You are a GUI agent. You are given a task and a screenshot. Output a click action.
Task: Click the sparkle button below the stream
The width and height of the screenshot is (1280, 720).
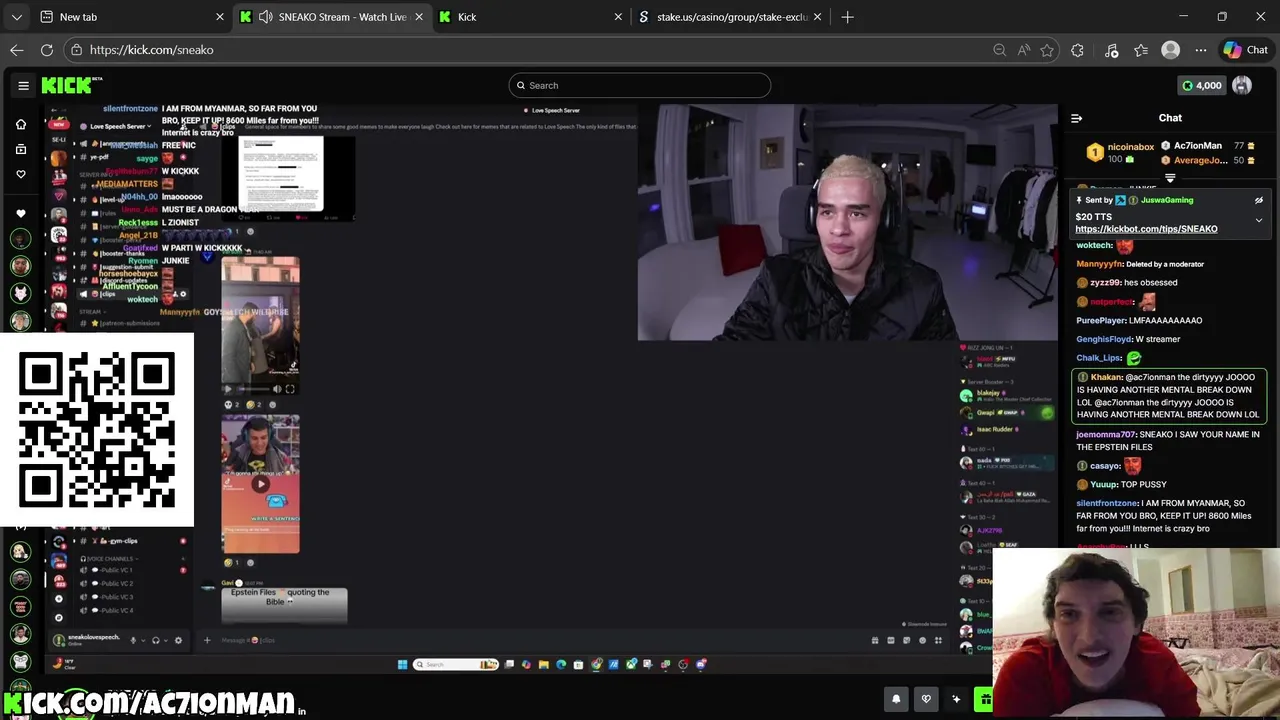point(956,699)
